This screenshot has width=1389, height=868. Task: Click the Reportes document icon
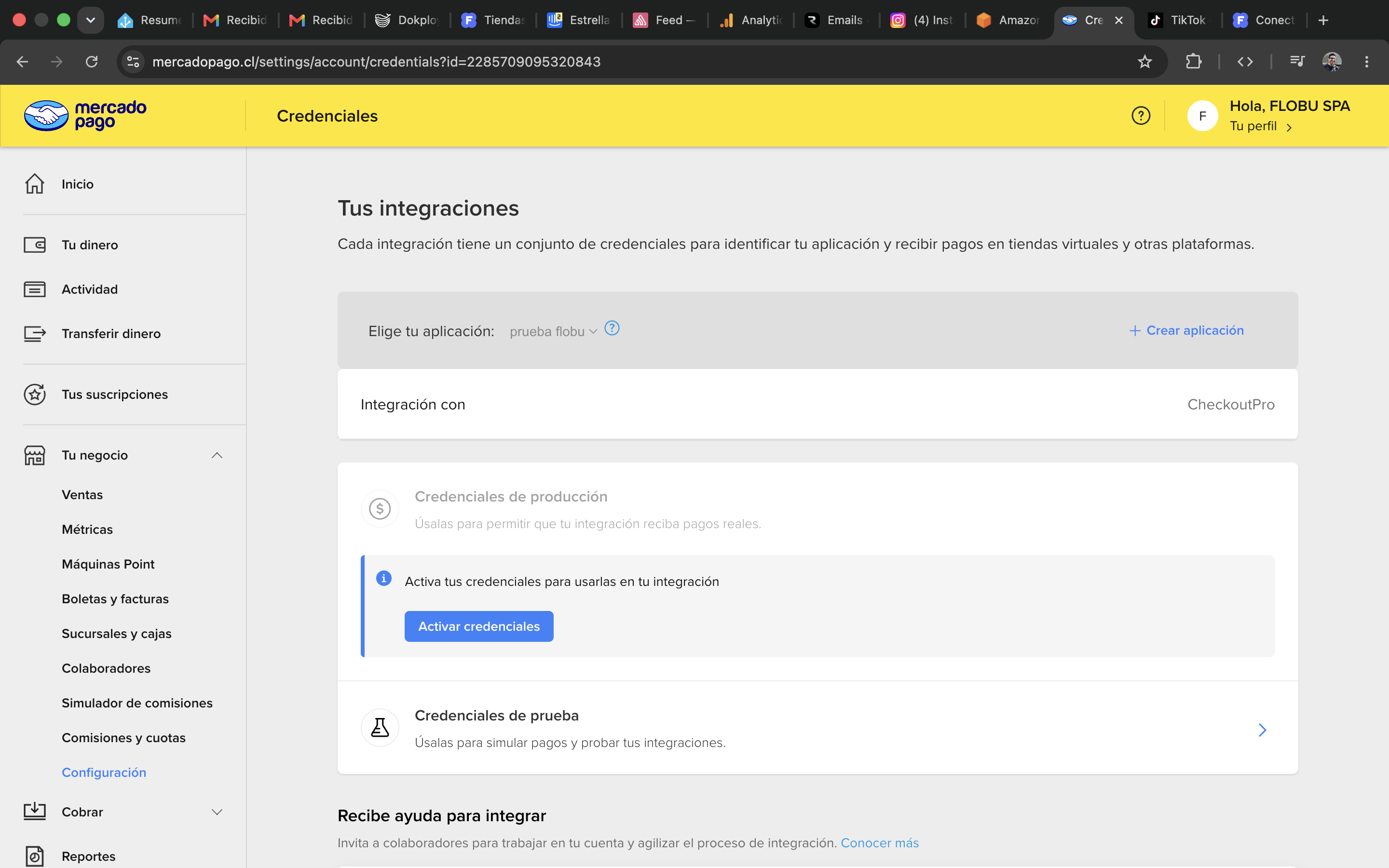point(34,856)
